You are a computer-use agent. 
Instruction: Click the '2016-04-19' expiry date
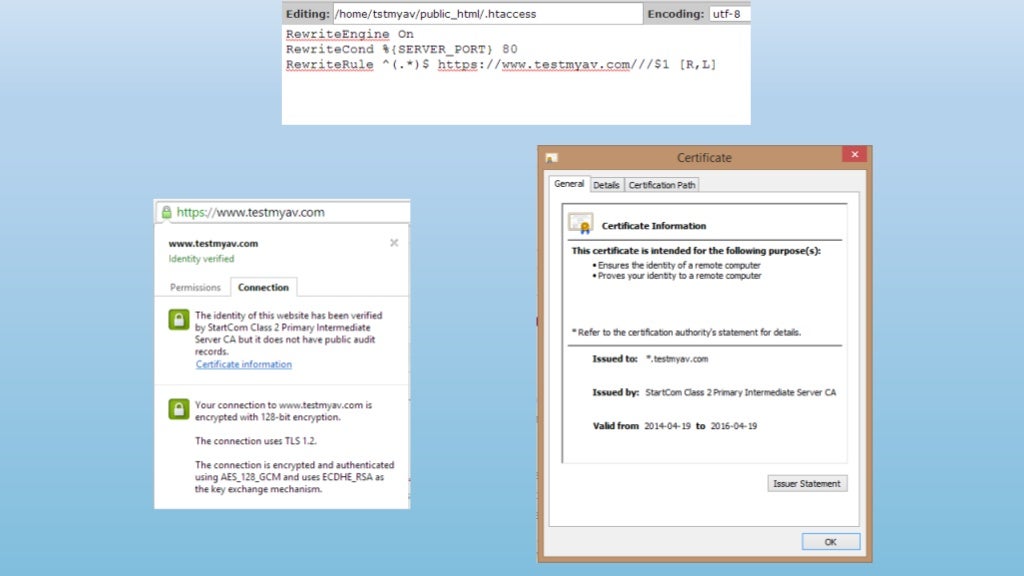click(x=733, y=426)
